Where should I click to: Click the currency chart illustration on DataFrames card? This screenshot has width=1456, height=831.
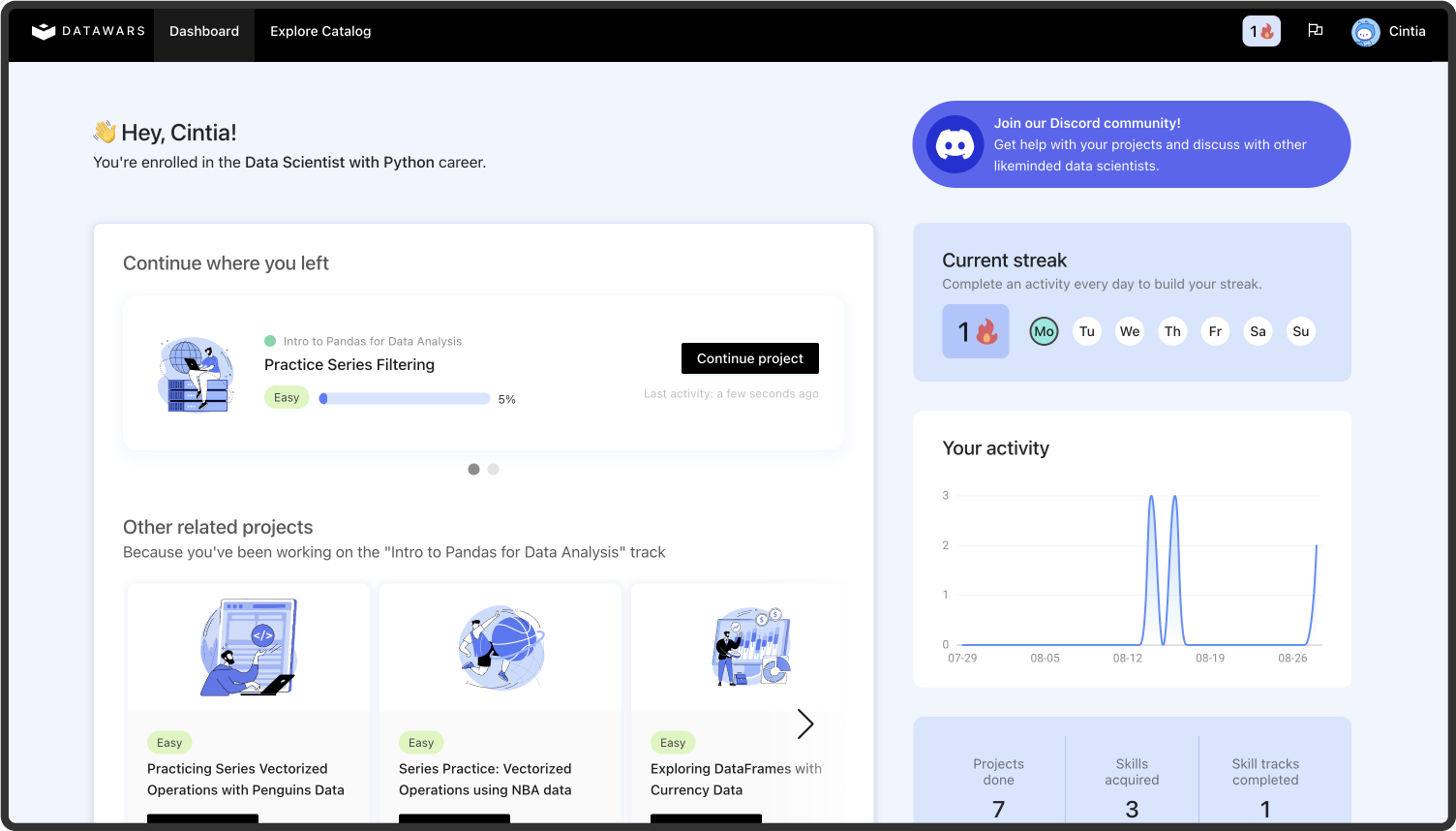pyautogui.click(x=751, y=647)
